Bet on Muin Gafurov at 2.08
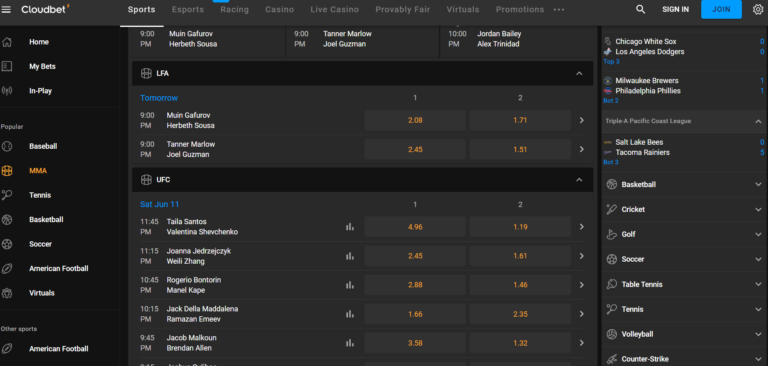The width and height of the screenshot is (768, 366). 415,120
